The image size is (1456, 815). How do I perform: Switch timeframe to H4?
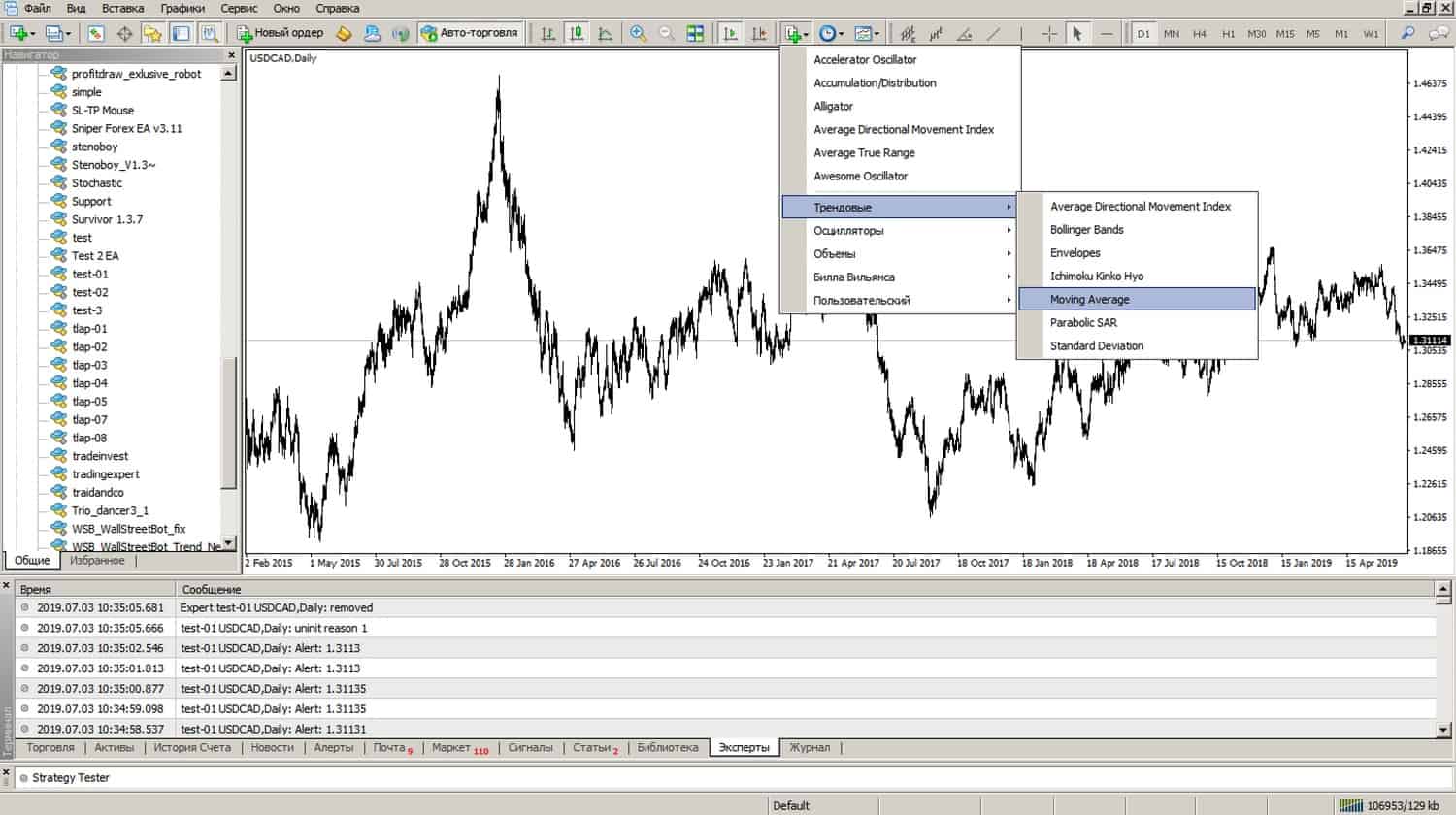pyautogui.click(x=1200, y=33)
